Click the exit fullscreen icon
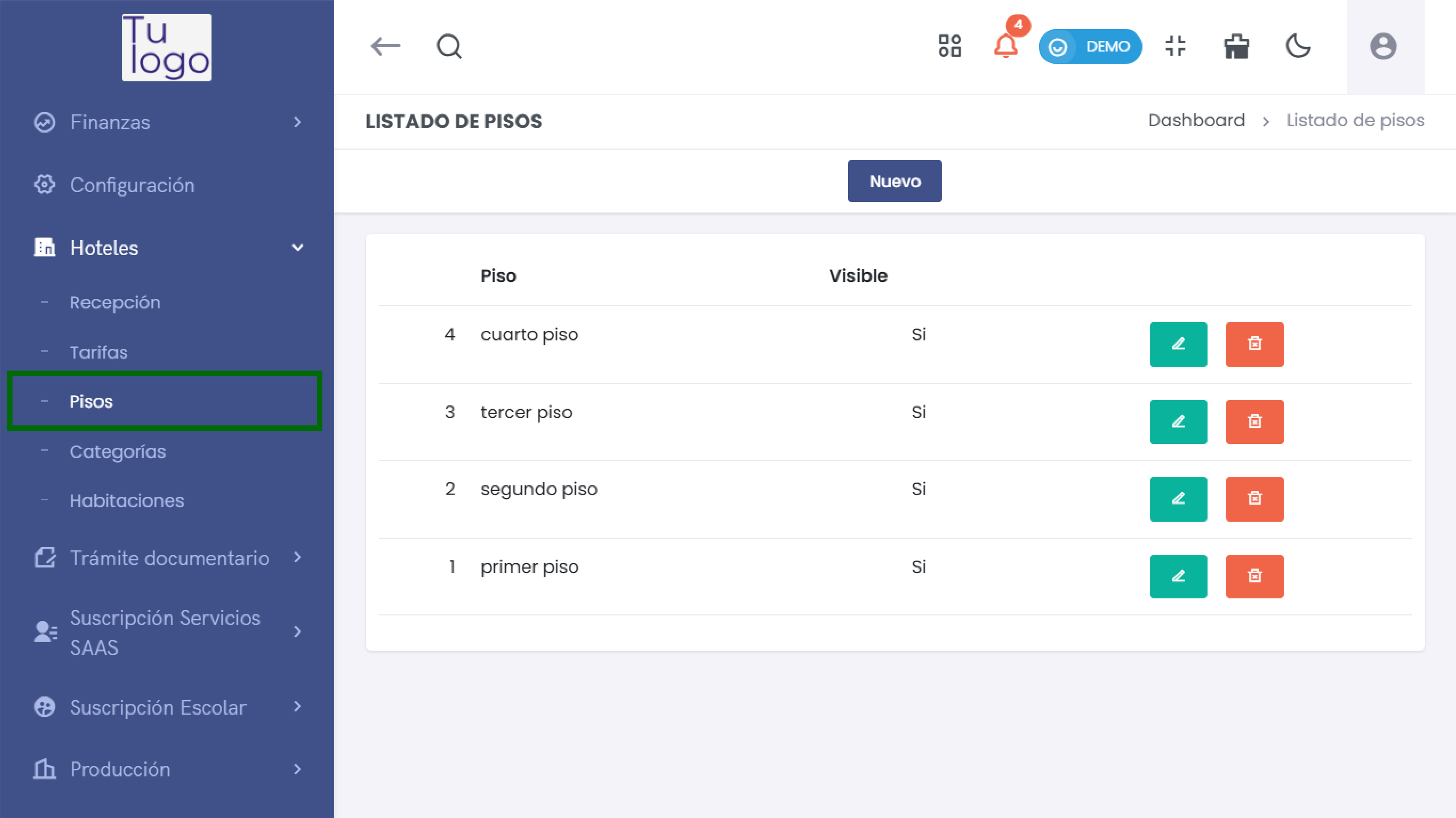Image resolution: width=1456 pixels, height=818 pixels. [1176, 46]
